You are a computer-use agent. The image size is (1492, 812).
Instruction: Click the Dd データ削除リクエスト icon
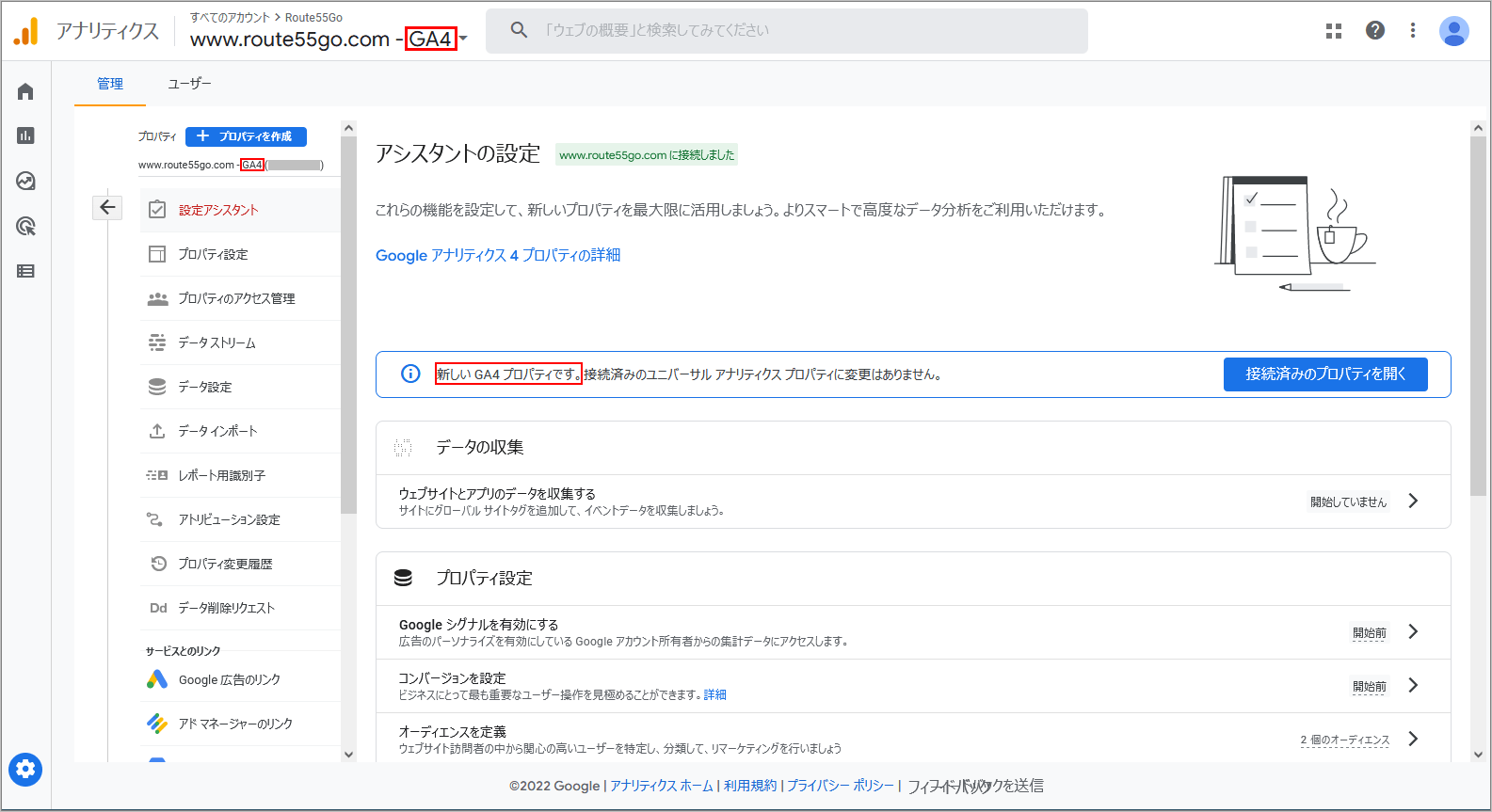pos(158,608)
